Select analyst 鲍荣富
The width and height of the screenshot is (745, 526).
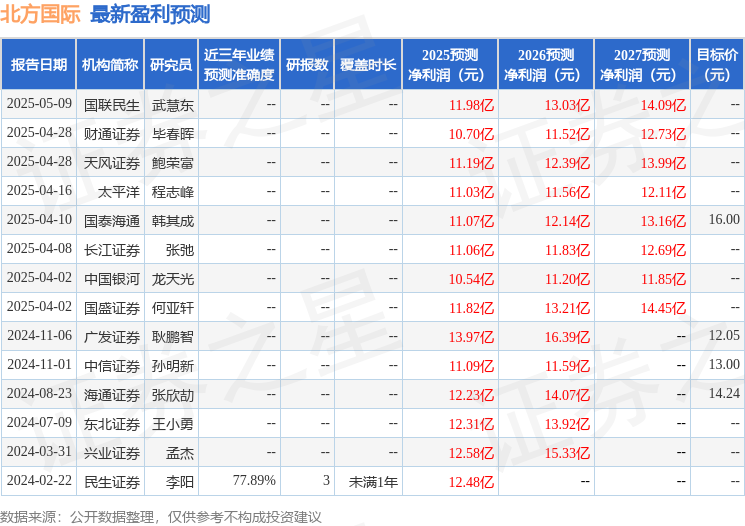click(173, 163)
